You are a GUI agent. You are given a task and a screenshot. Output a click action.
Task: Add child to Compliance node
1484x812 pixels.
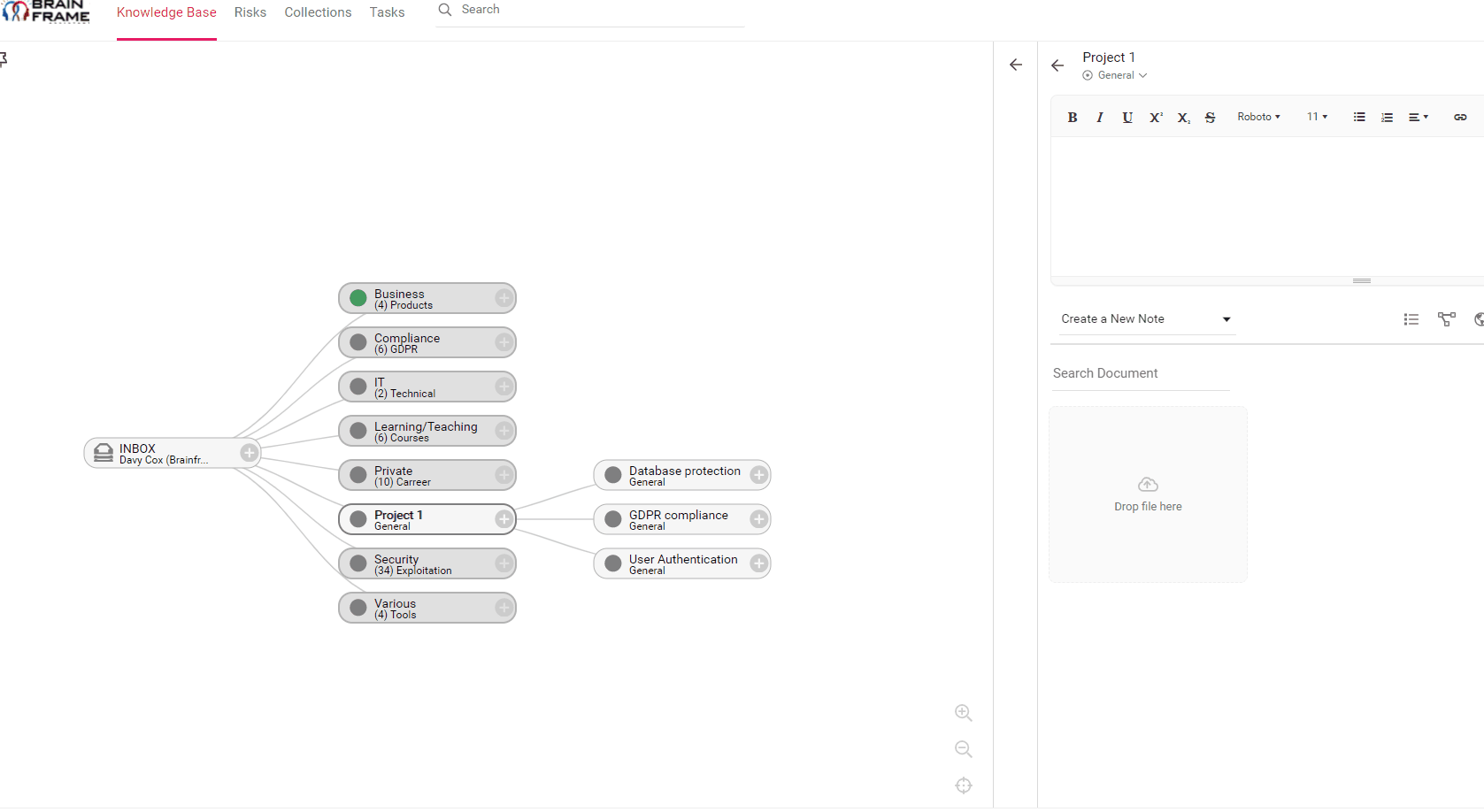tap(504, 342)
